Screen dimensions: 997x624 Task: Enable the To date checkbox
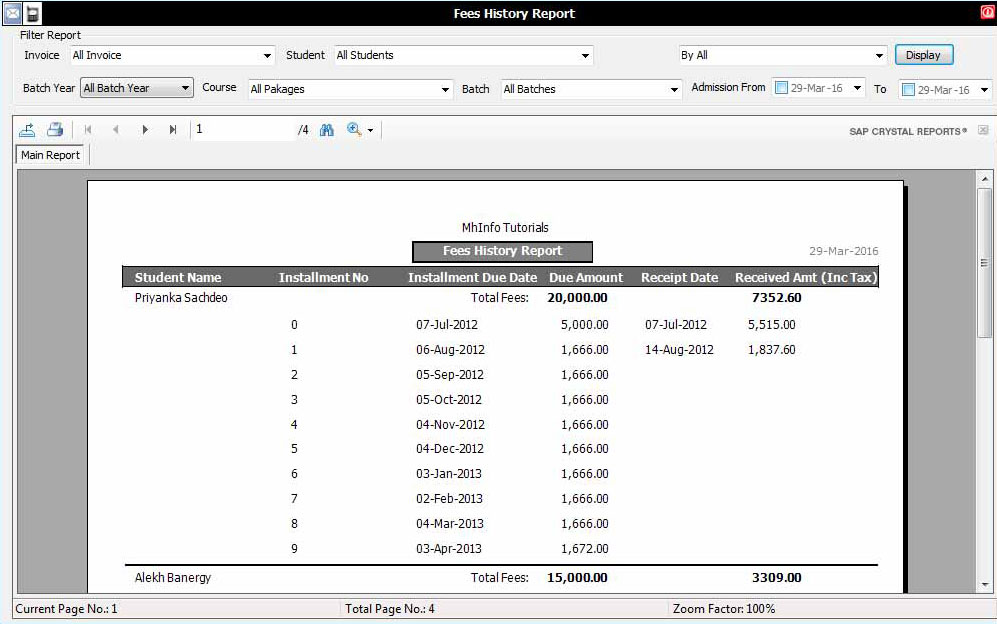909,90
